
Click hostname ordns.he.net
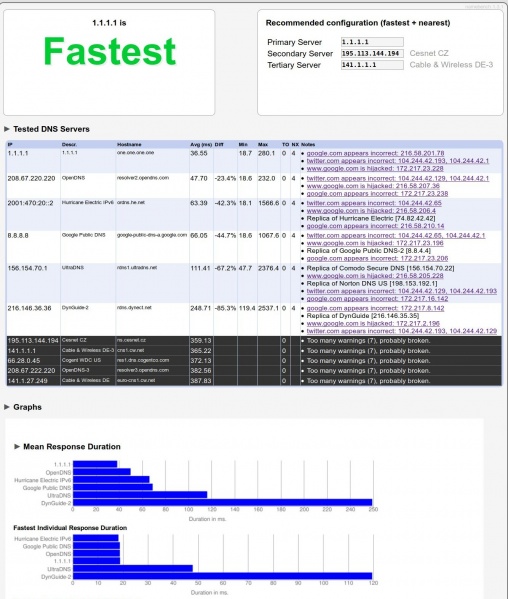[131, 202]
